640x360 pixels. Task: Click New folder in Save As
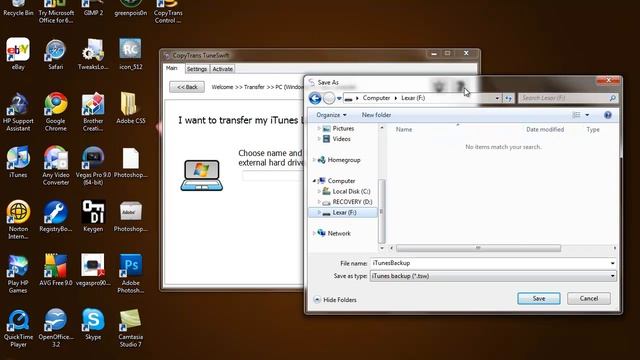point(376,115)
